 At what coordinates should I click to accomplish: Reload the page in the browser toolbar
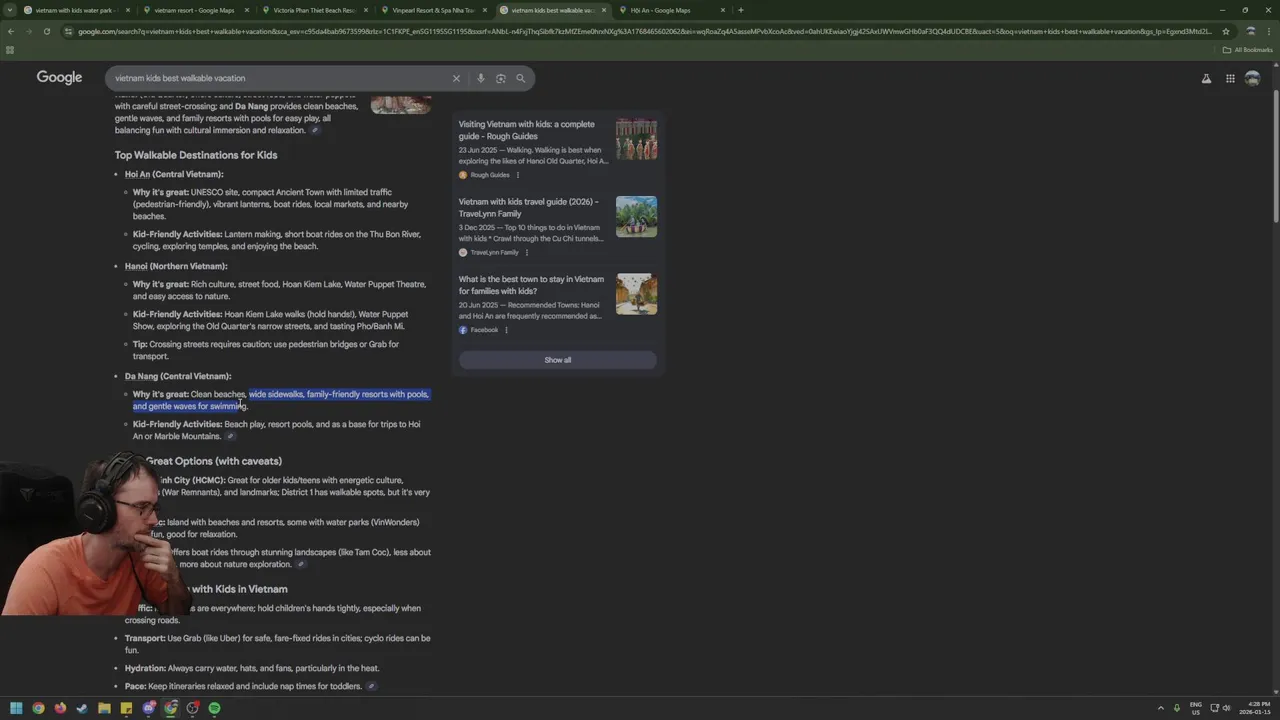(46, 31)
